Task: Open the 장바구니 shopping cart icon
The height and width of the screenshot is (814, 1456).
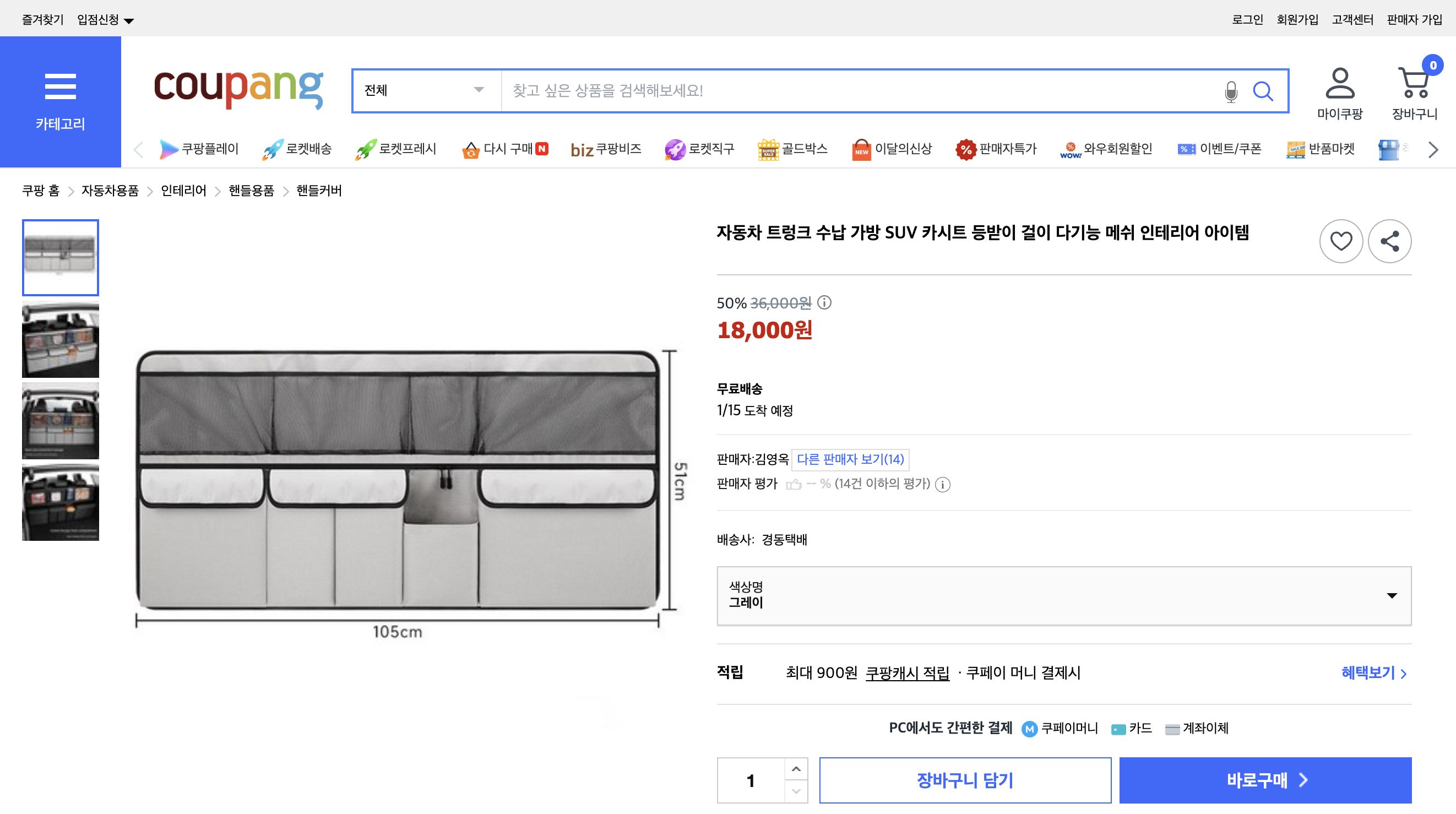Action: click(1415, 83)
